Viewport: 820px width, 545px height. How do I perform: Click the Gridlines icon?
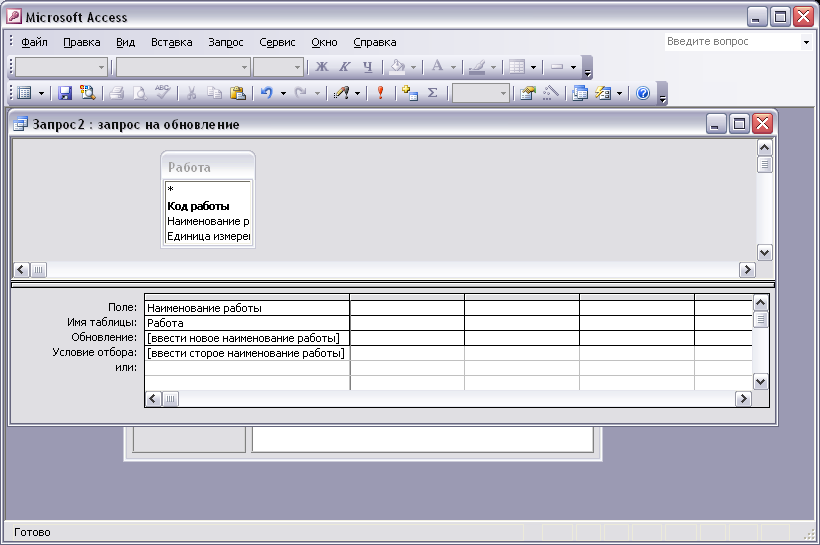517,67
